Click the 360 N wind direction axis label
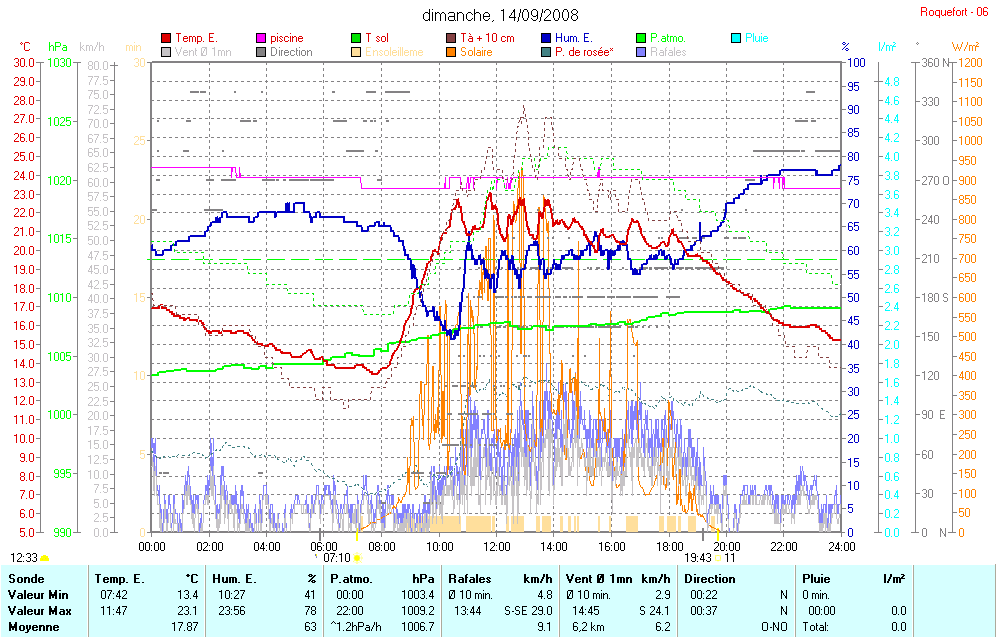 pos(936,63)
